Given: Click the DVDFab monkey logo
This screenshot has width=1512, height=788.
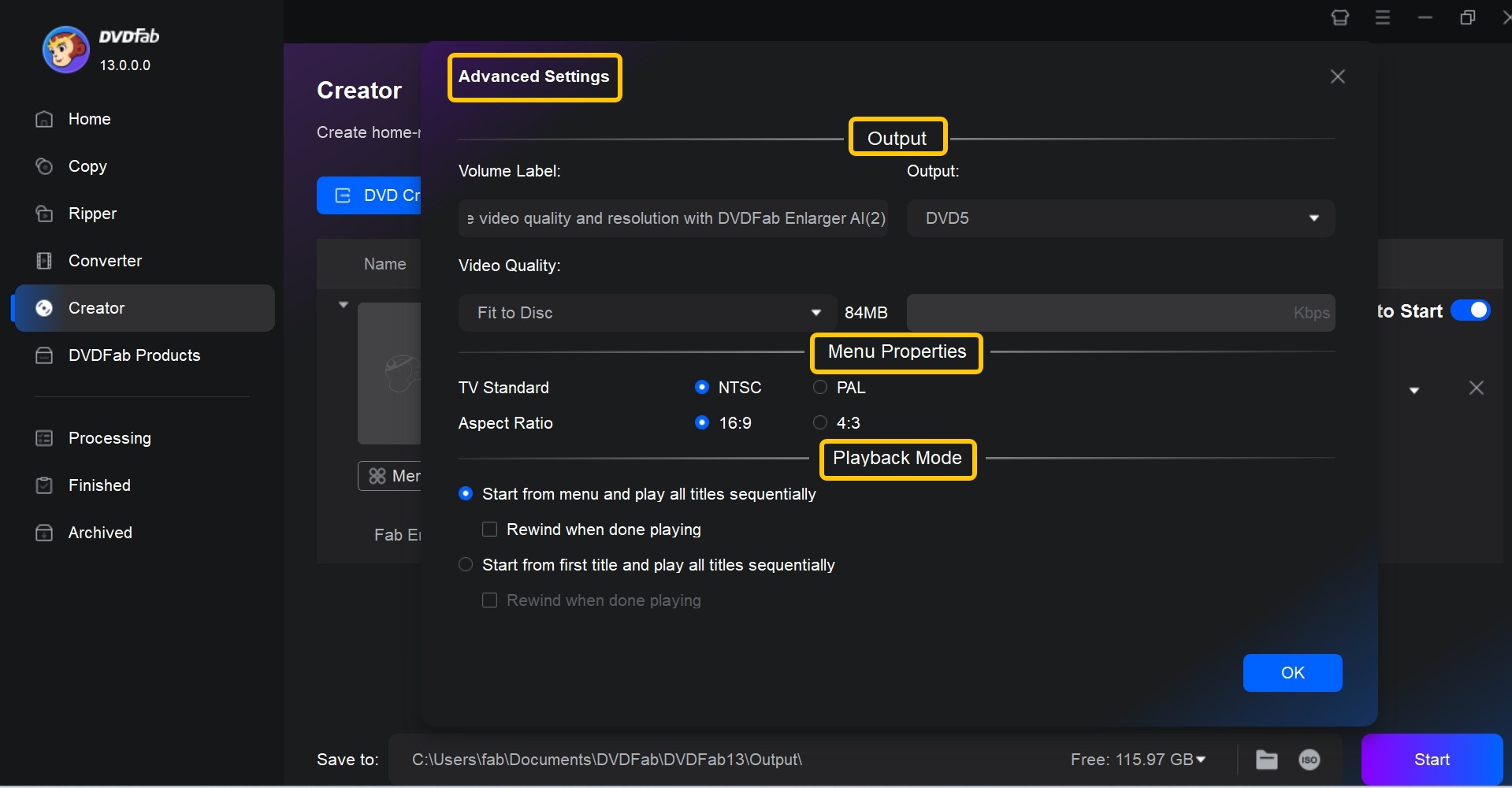Looking at the screenshot, I should tap(65, 49).
